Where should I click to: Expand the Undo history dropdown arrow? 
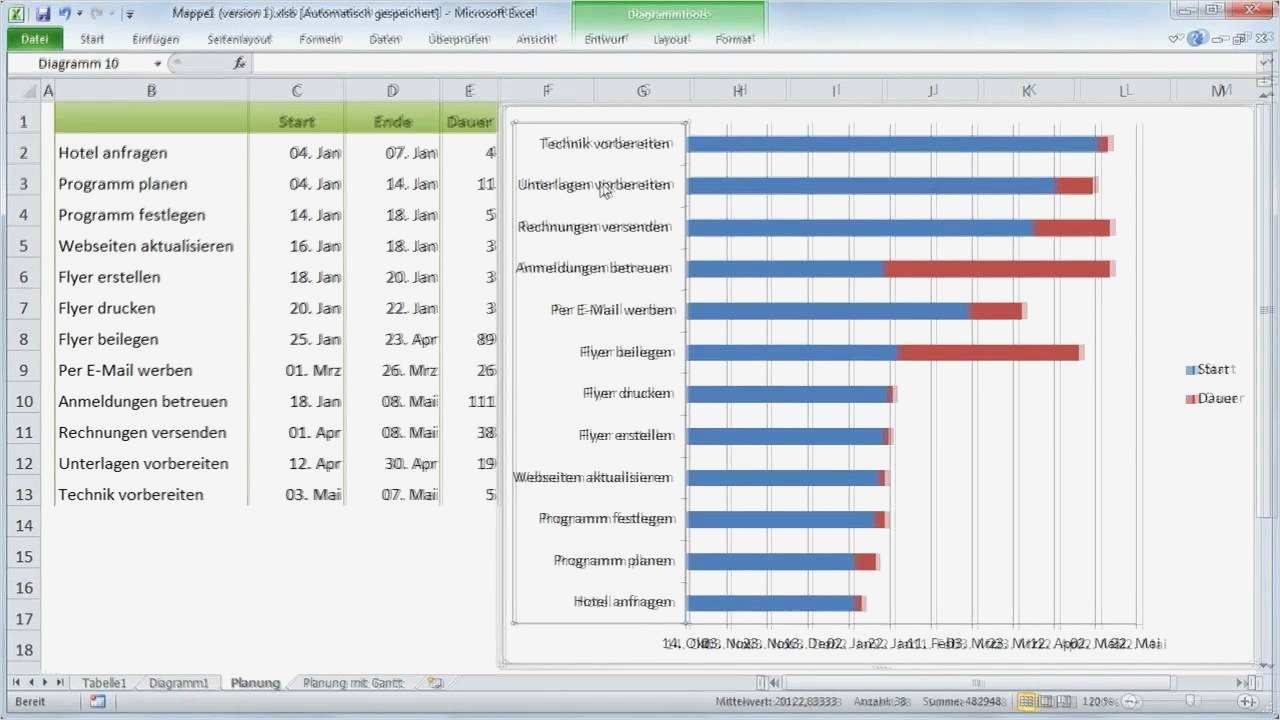coord(79,14)
